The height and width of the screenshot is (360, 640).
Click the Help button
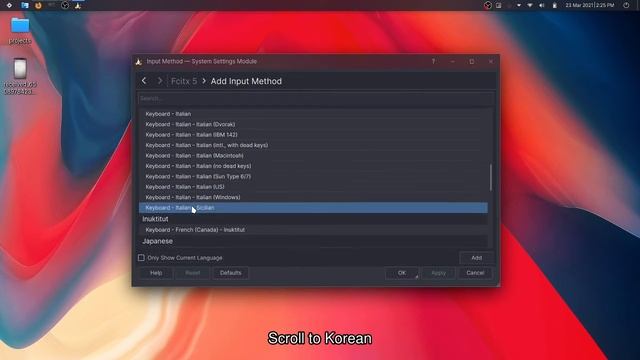[x=156, y=273]
